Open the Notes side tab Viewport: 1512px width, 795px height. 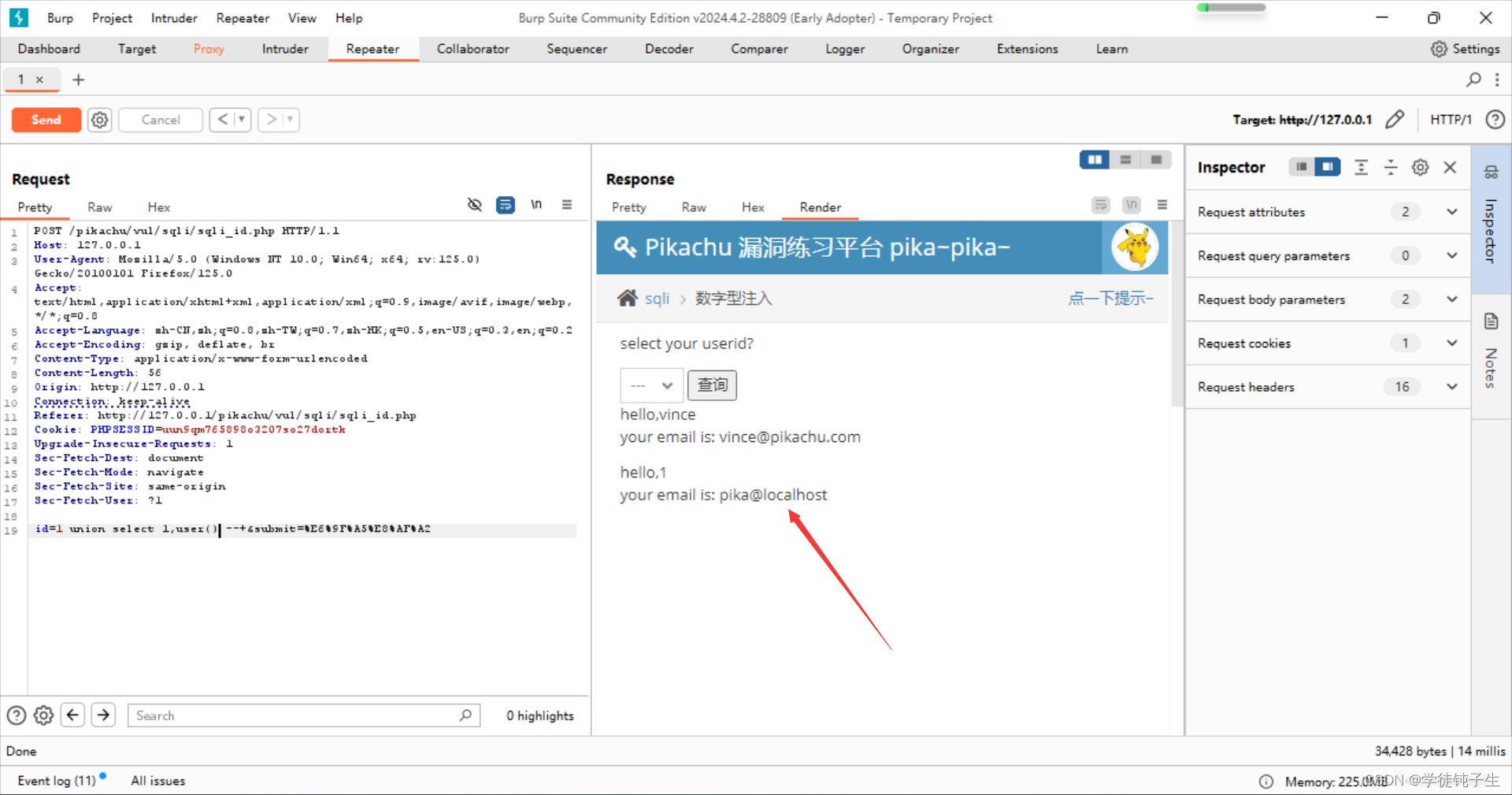coord(1491,355)
